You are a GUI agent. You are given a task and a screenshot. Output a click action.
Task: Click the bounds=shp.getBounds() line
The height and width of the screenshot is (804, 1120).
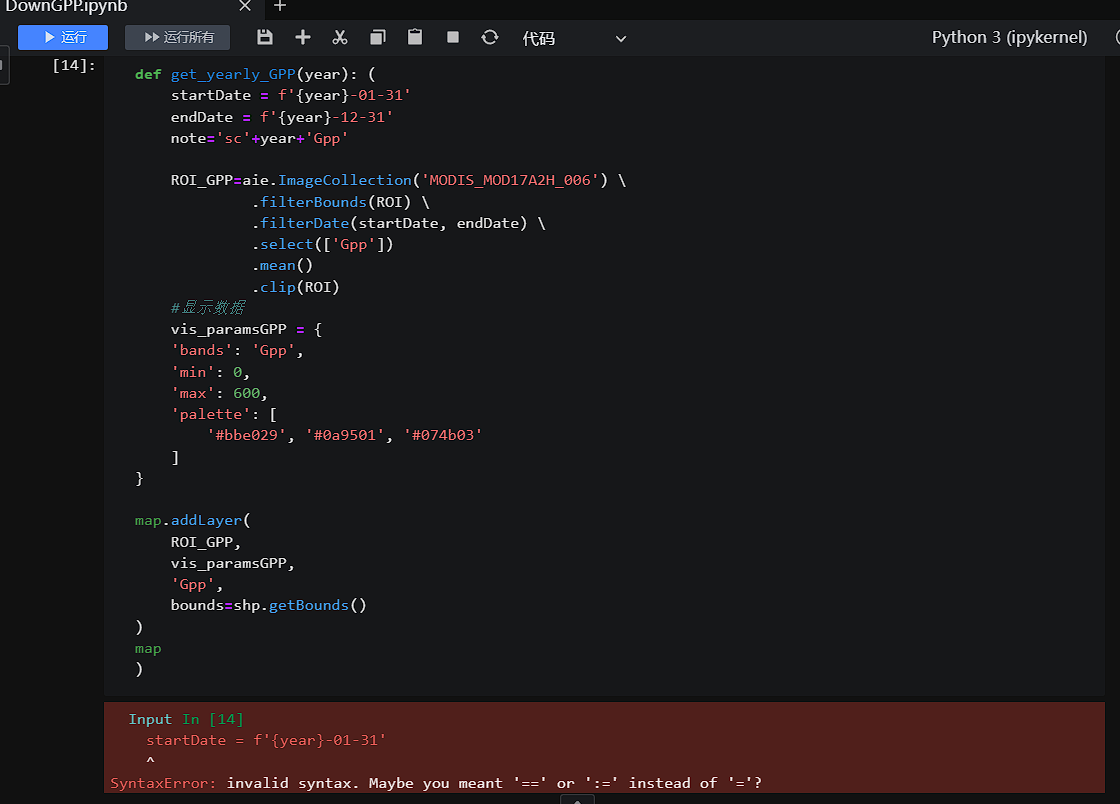[x=269, y=605]
